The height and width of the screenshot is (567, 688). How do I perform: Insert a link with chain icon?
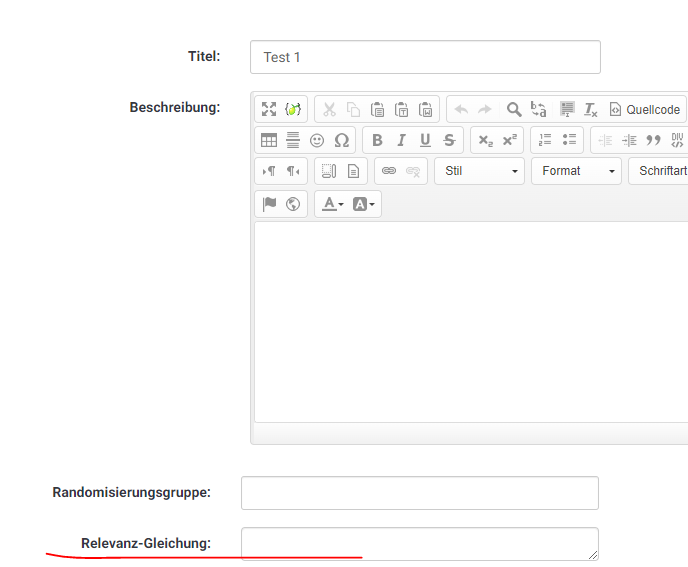(x=389, y=171)
